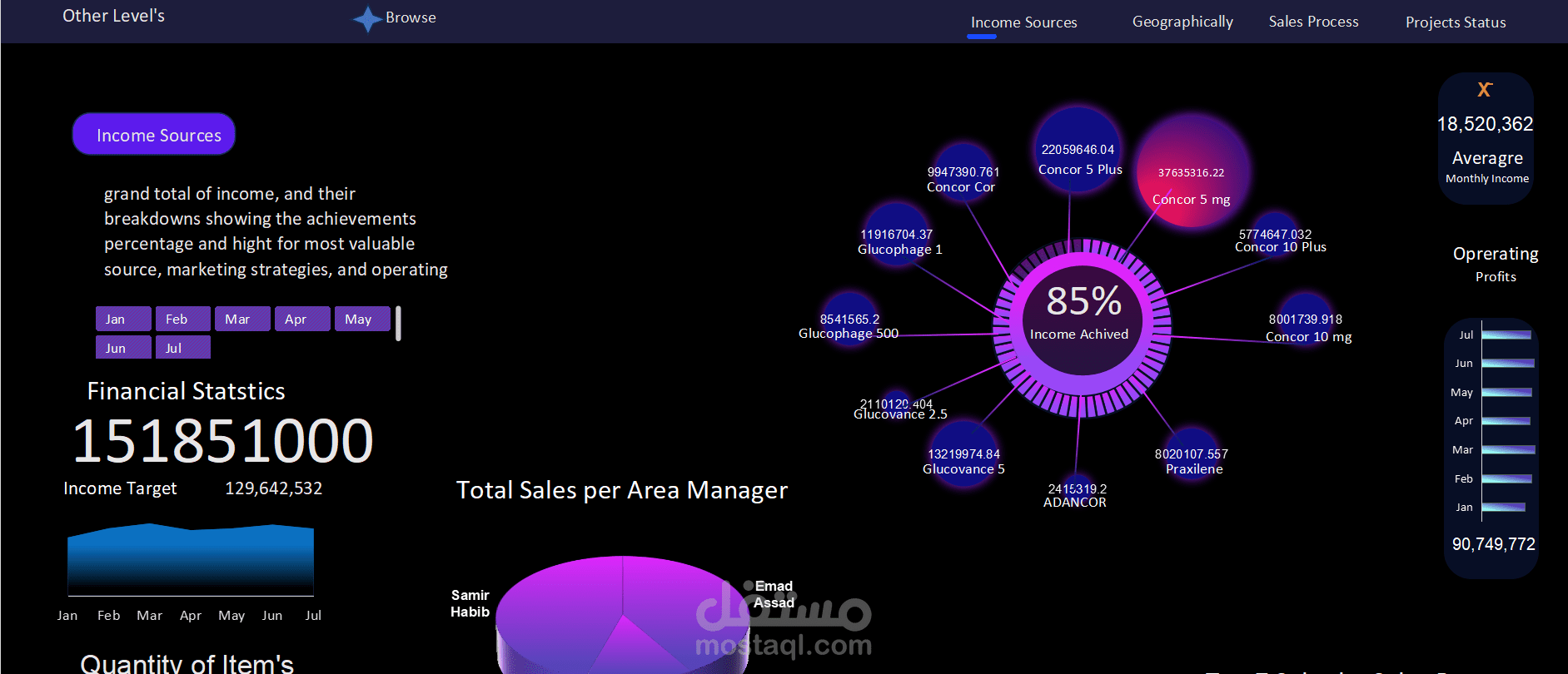The image size is (1568, 674).
Task: Click the Browse star icon
Action: click(x=367, y=18)
